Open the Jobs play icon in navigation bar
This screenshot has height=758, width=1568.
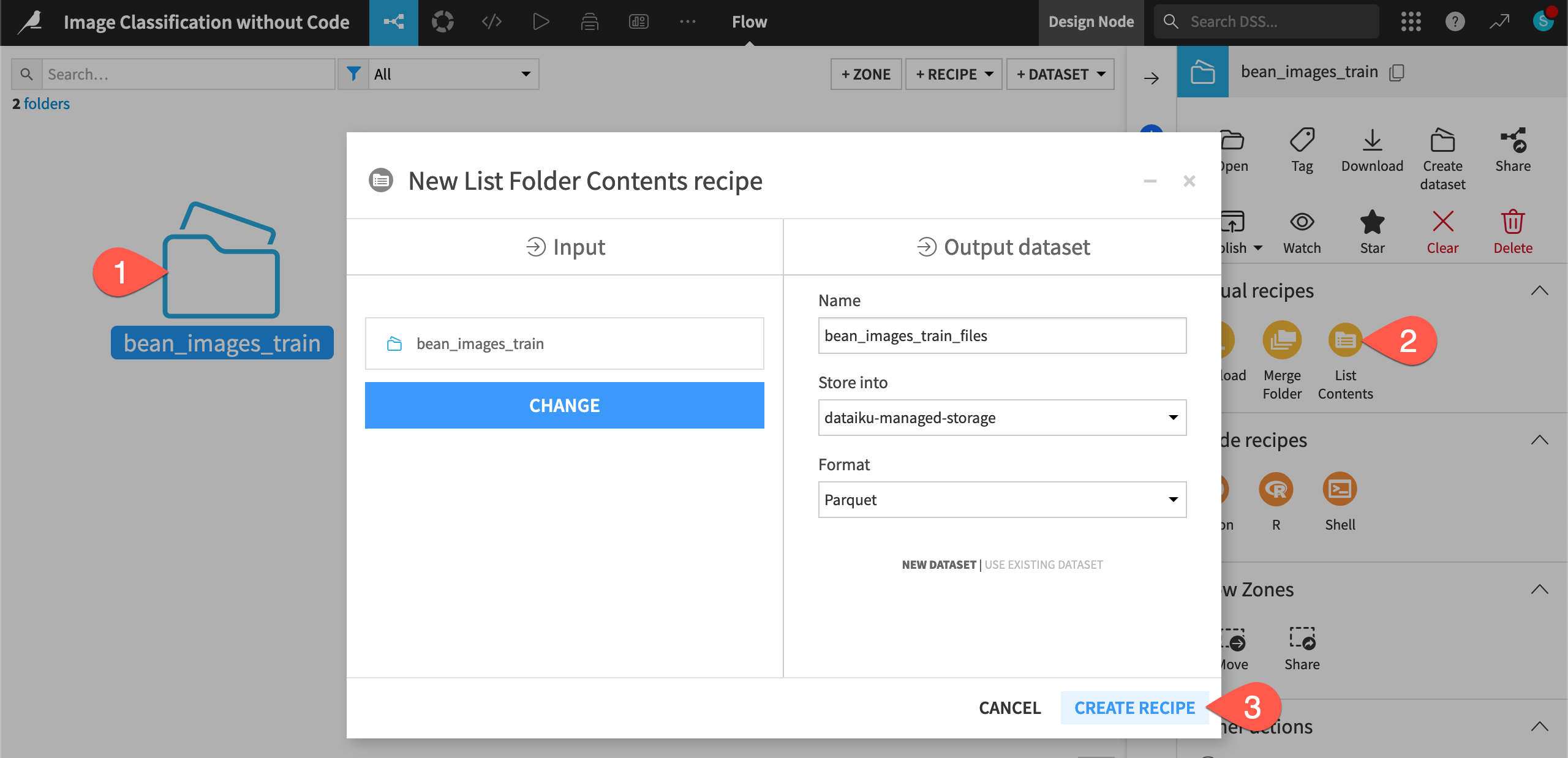pyautogui.click(x=541, y=21)
